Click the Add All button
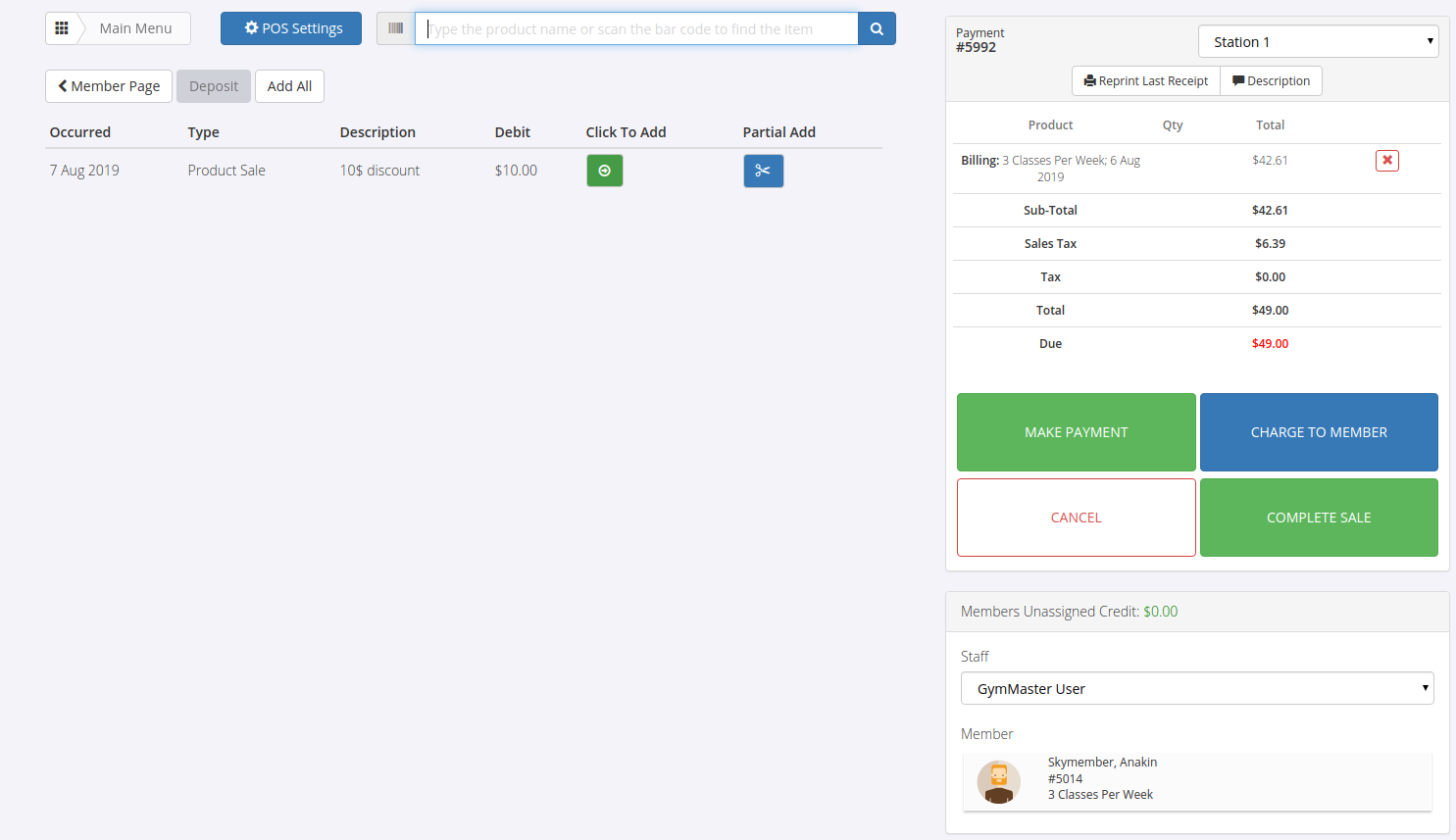 tap(289, 86)
